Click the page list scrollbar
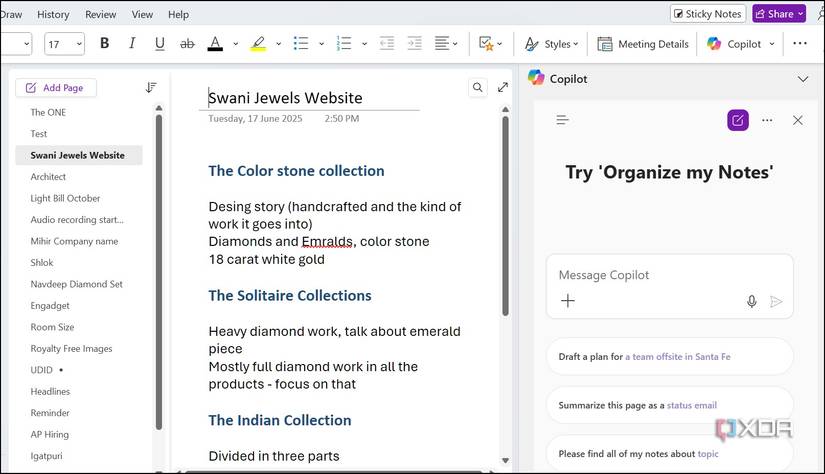Image resolution: width=825 pixels, height=474 pixels. tap(159, 271)
